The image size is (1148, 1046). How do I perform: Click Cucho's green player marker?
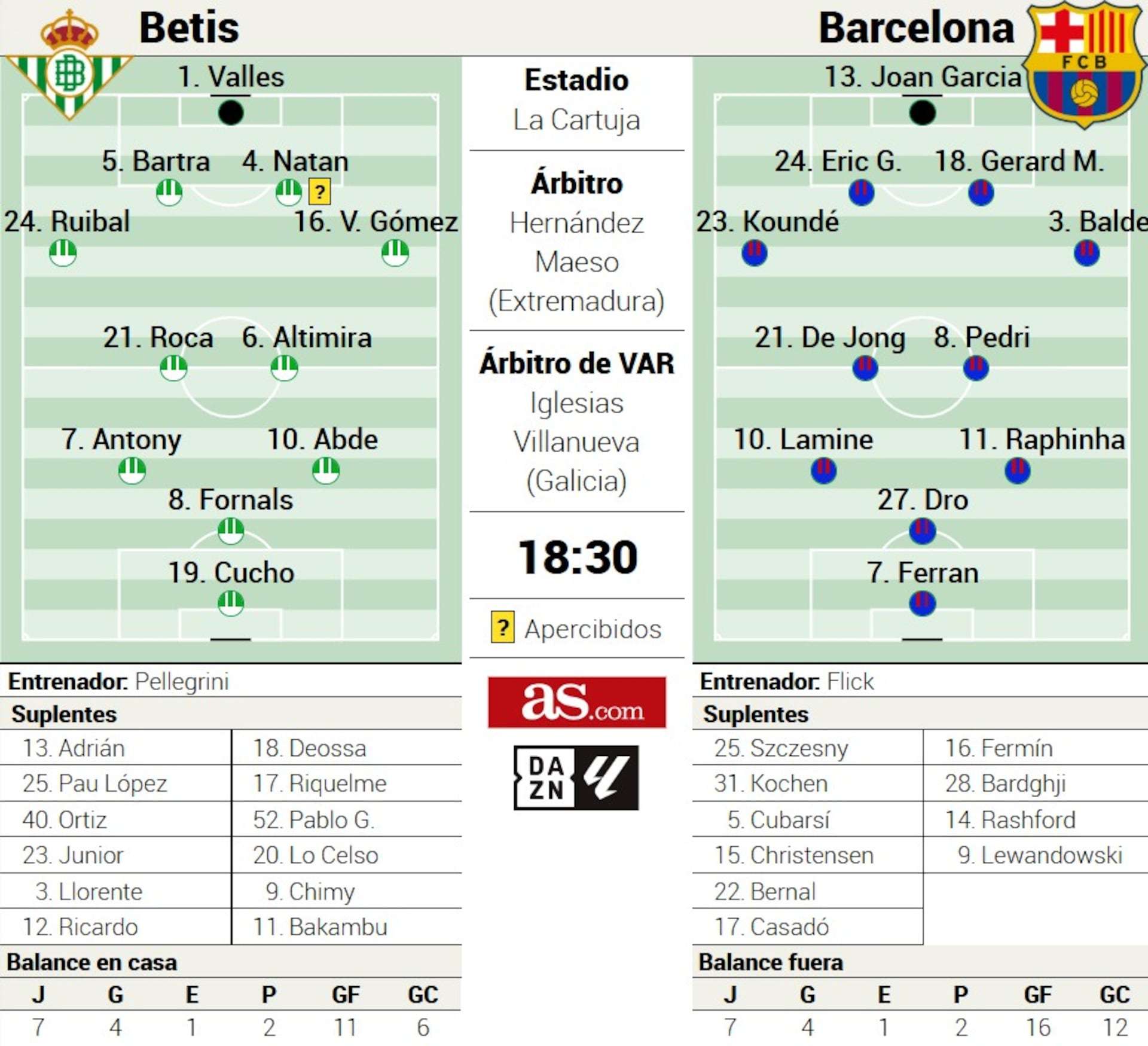[x=231, y=603]
